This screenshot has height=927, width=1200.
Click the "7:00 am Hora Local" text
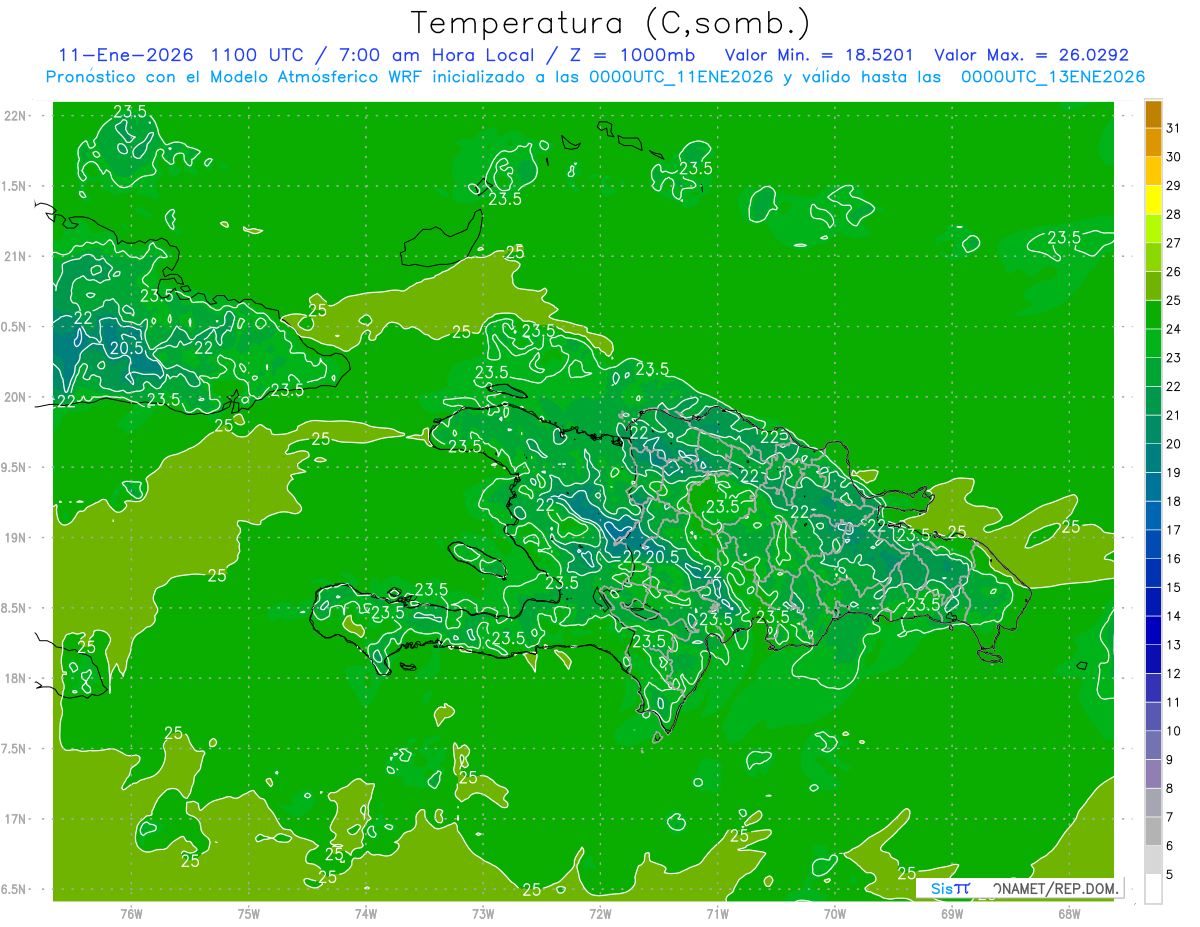click(435, 56)
